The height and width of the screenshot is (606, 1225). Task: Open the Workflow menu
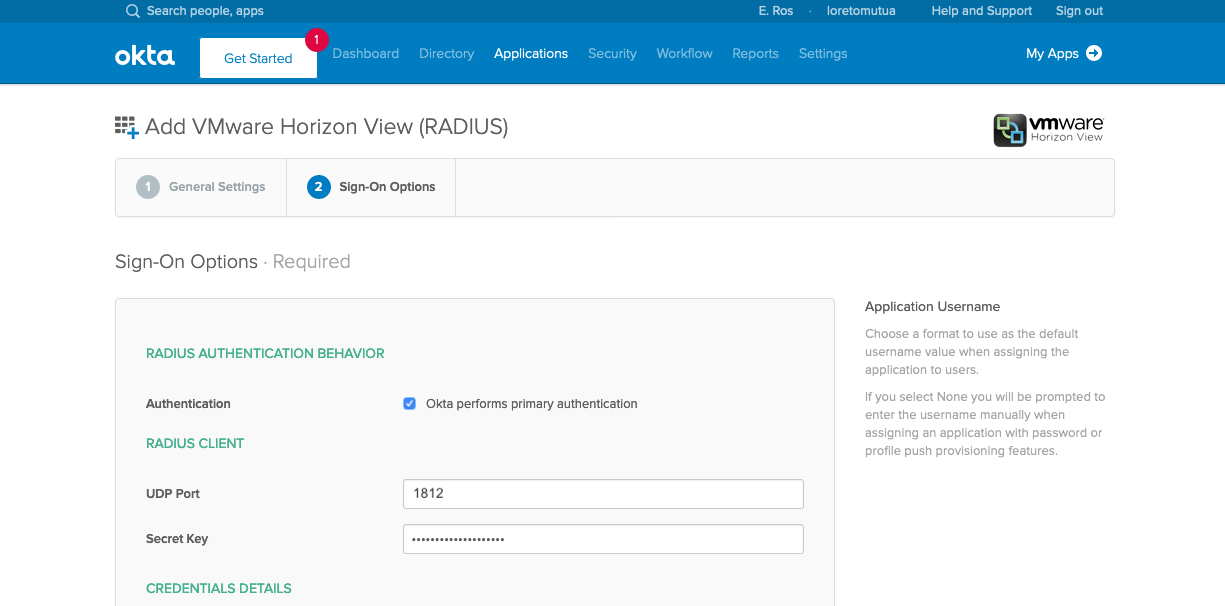coord(685,54)
